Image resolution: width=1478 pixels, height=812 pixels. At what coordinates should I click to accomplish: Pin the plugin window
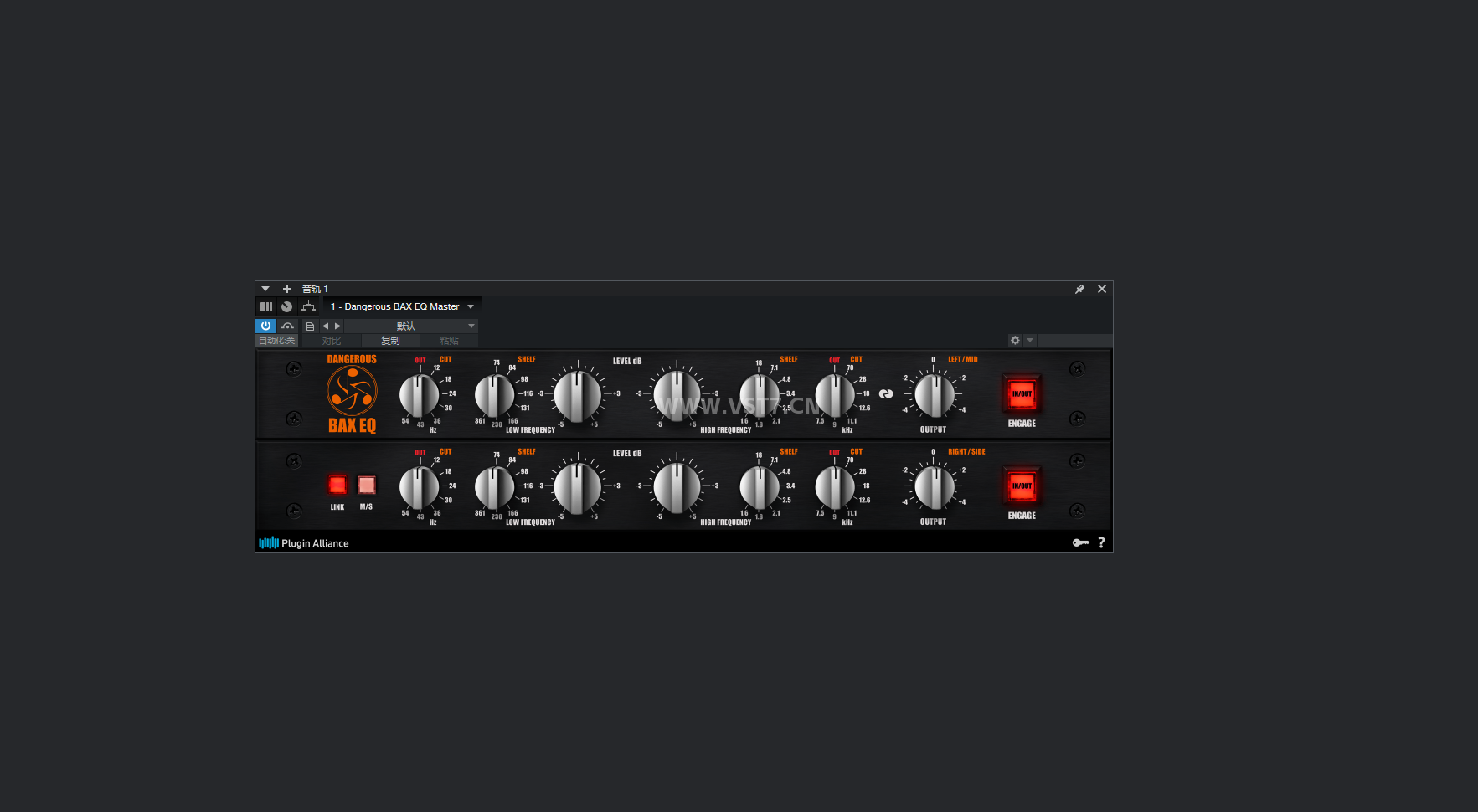1079,289
